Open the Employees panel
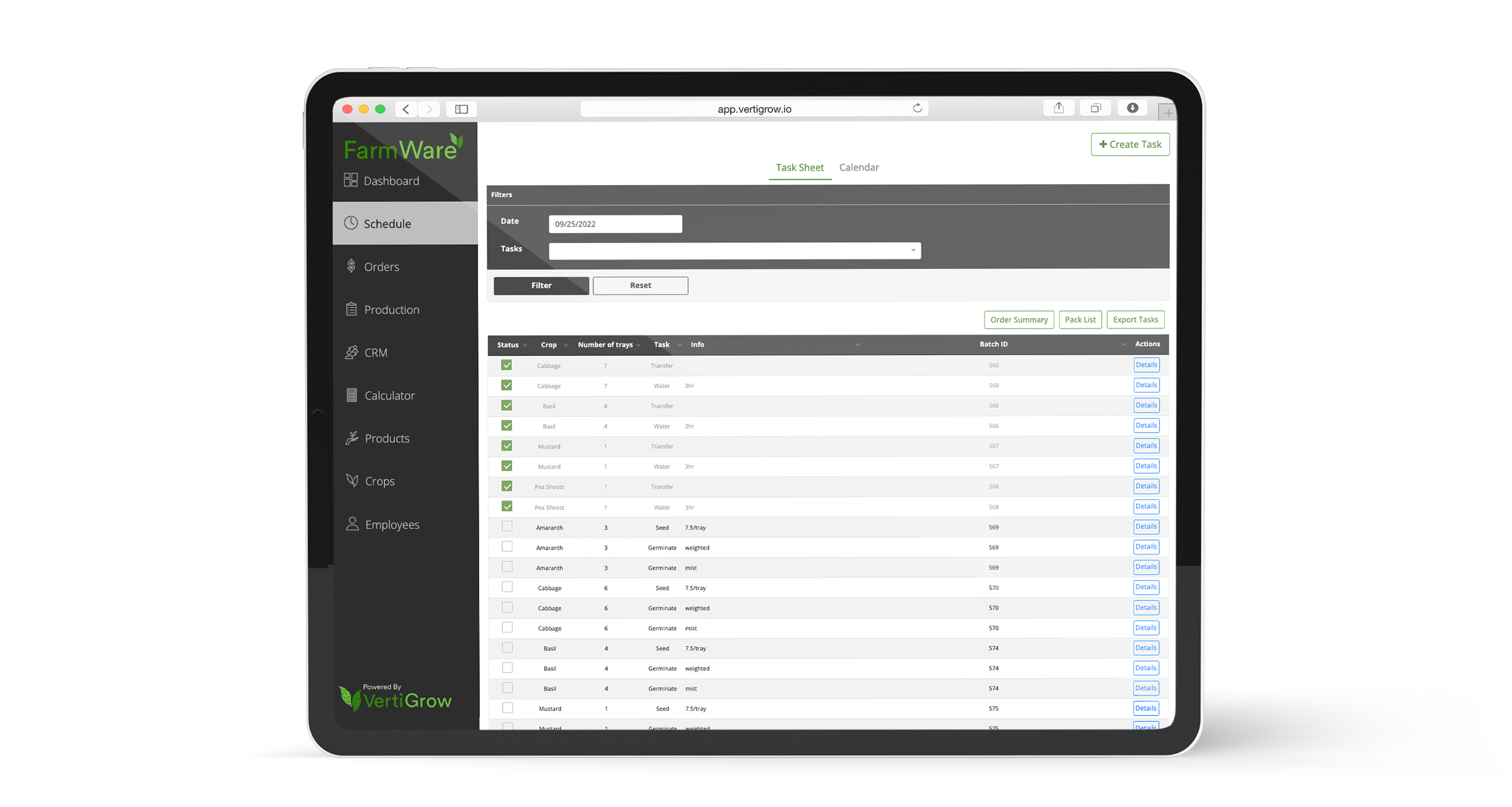 [x=391, y=524]
